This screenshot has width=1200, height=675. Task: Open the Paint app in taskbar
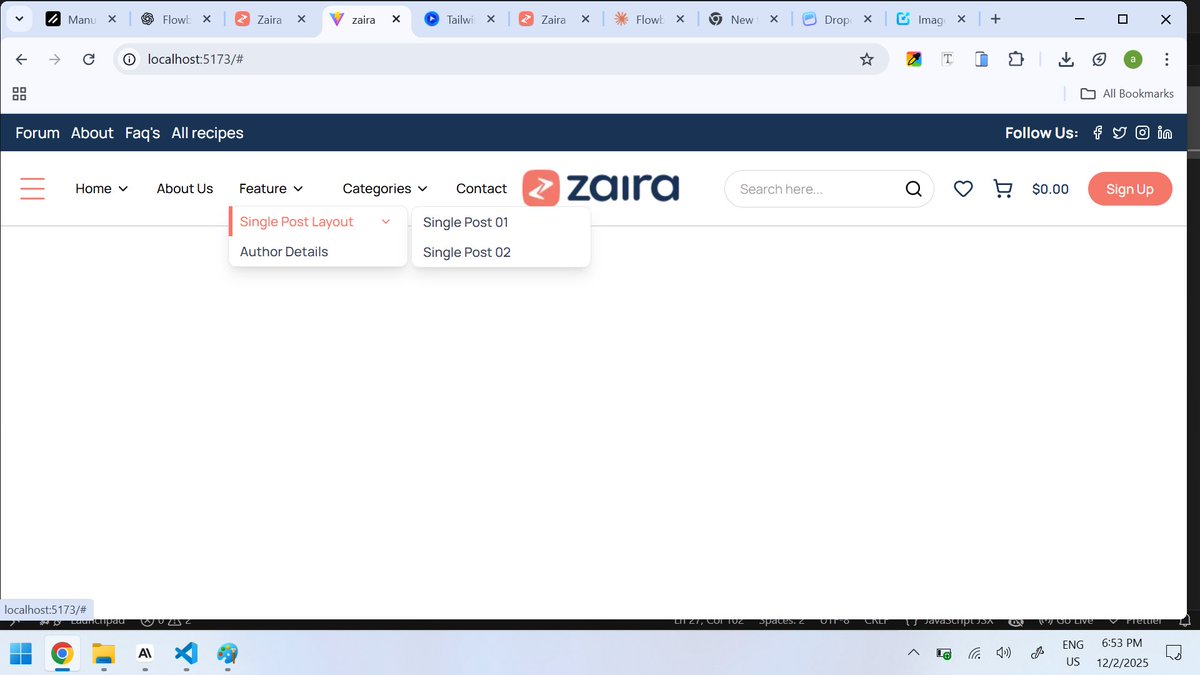(228, 654)
